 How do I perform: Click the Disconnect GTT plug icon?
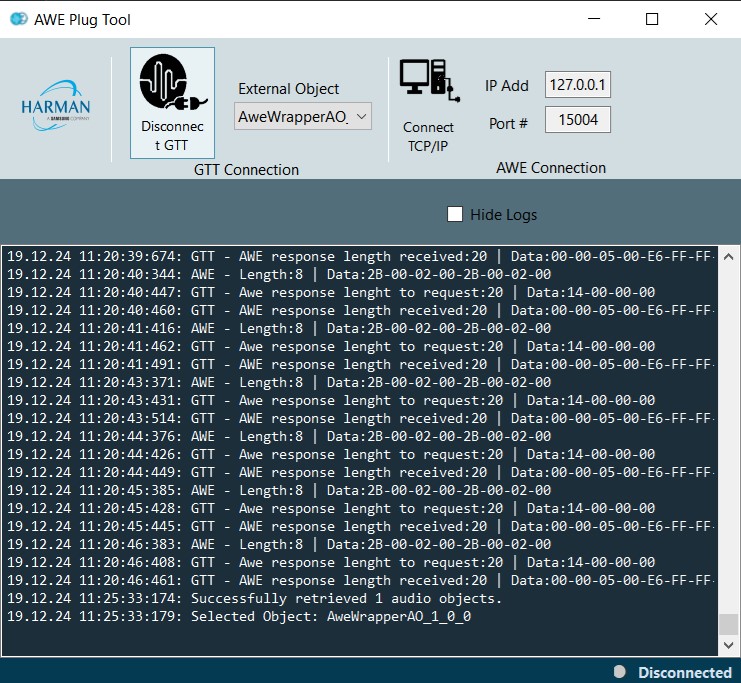(x=172, y=83)
